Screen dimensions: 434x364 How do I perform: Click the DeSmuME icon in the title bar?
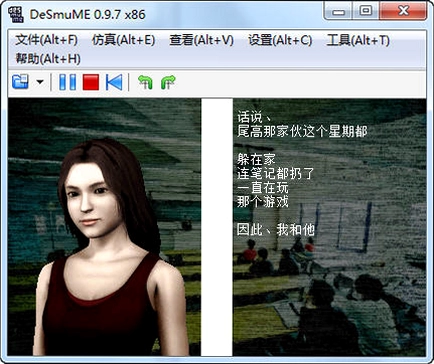pyautogui.click(x=16, y=14)
